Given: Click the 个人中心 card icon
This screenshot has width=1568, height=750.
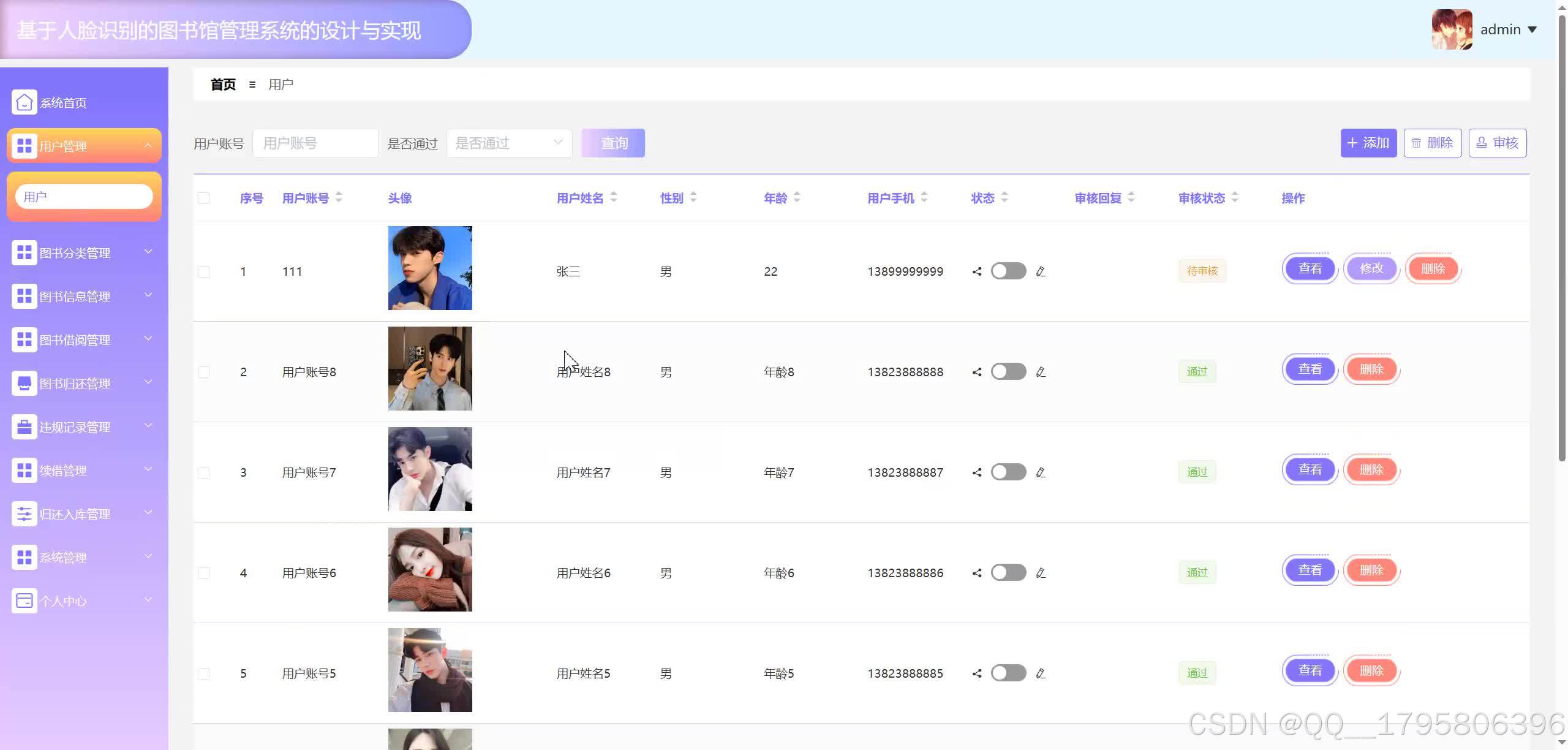Looking at the screenshot, I should [x=24, y=601].
